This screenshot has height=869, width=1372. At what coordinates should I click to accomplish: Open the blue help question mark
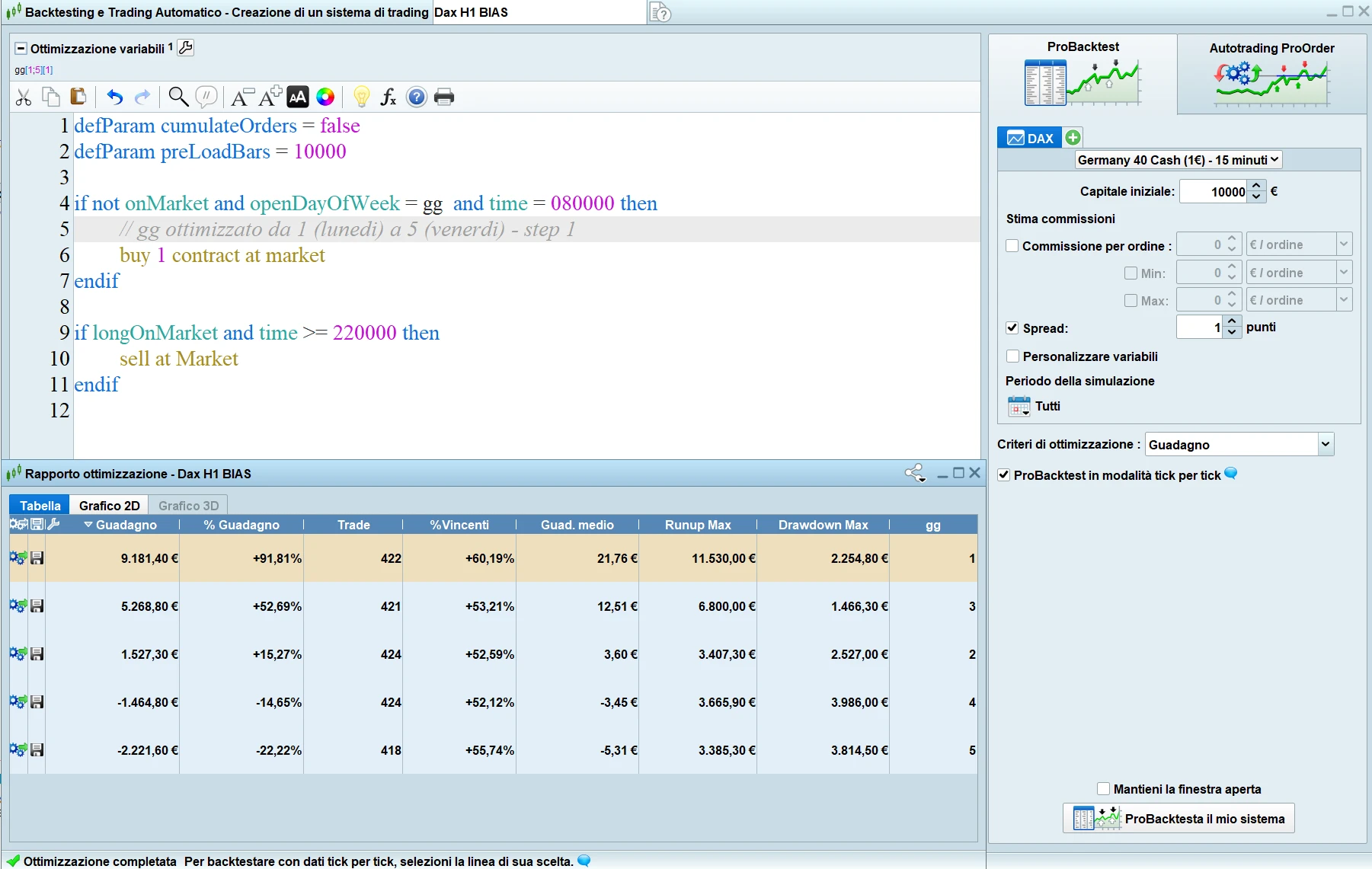point(417,97)
